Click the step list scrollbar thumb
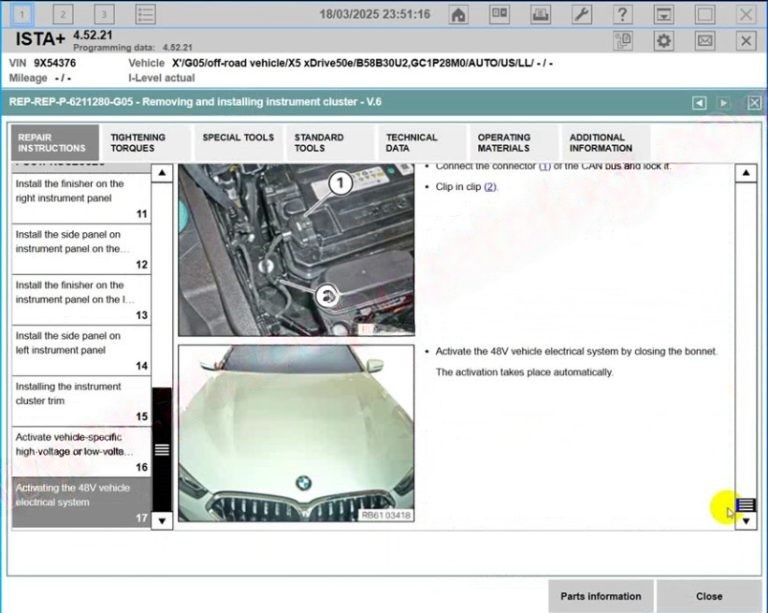The height and width of the screenshot is (613, 768). pyautogui.click(x=162, y=449)
